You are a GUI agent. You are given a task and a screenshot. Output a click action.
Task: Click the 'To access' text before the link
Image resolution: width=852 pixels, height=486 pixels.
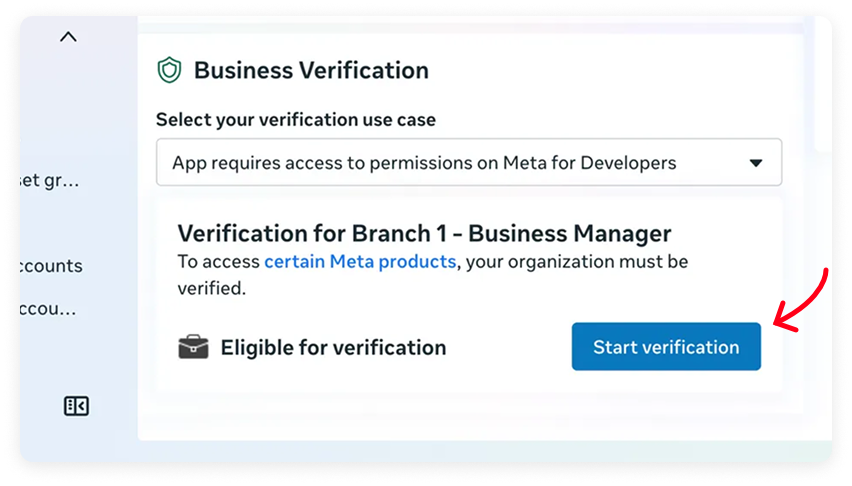[x=218, y=262]
